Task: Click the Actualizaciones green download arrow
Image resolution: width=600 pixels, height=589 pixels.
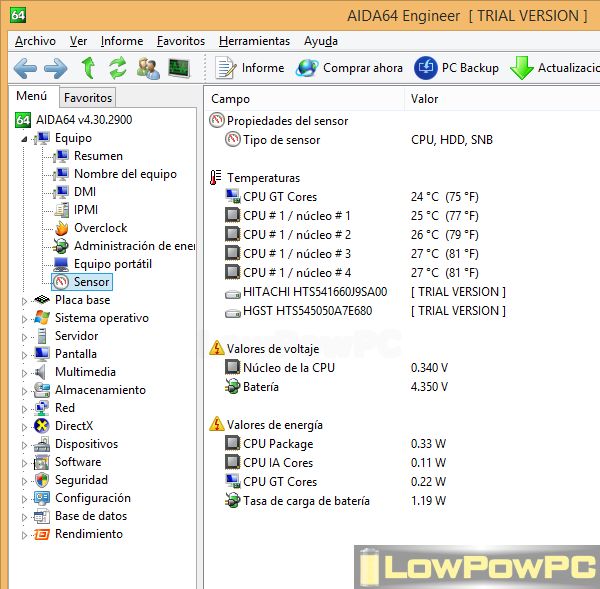Action: [x=522, y=68]
